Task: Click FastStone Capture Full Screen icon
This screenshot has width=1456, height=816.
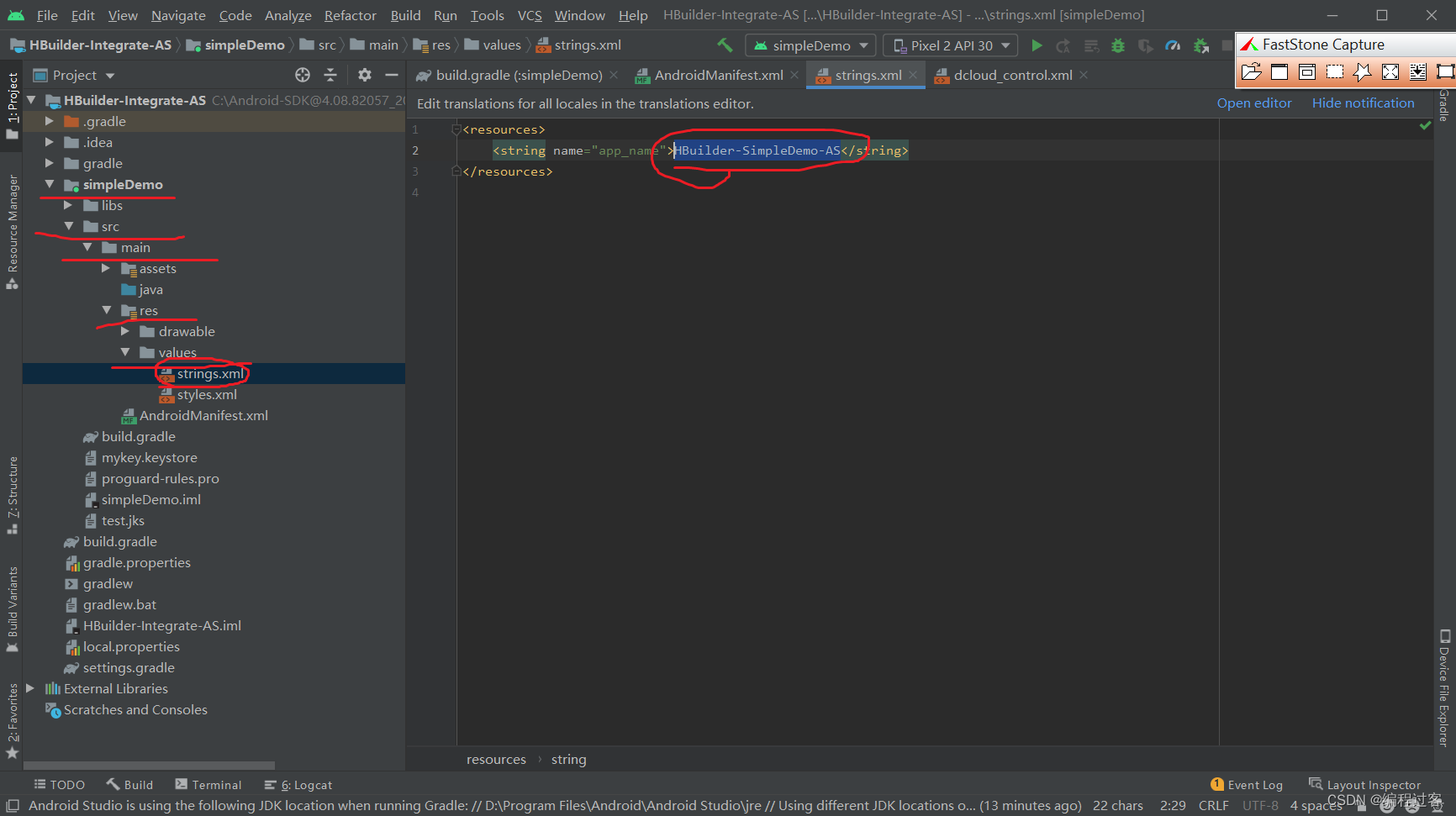Action: click(x=1390, y=71)
